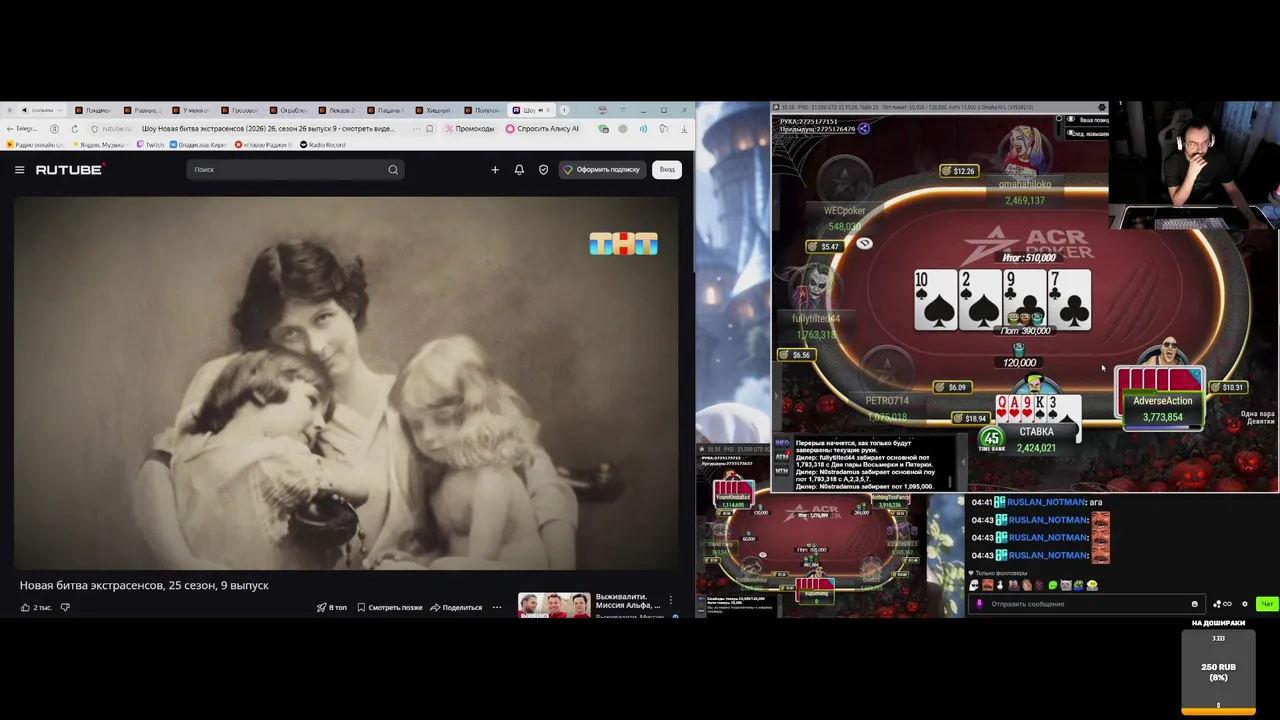This screenshot has width=1280, height=720.
Task: Click the Оформить подписку button
Action: [x=602, y=170]
